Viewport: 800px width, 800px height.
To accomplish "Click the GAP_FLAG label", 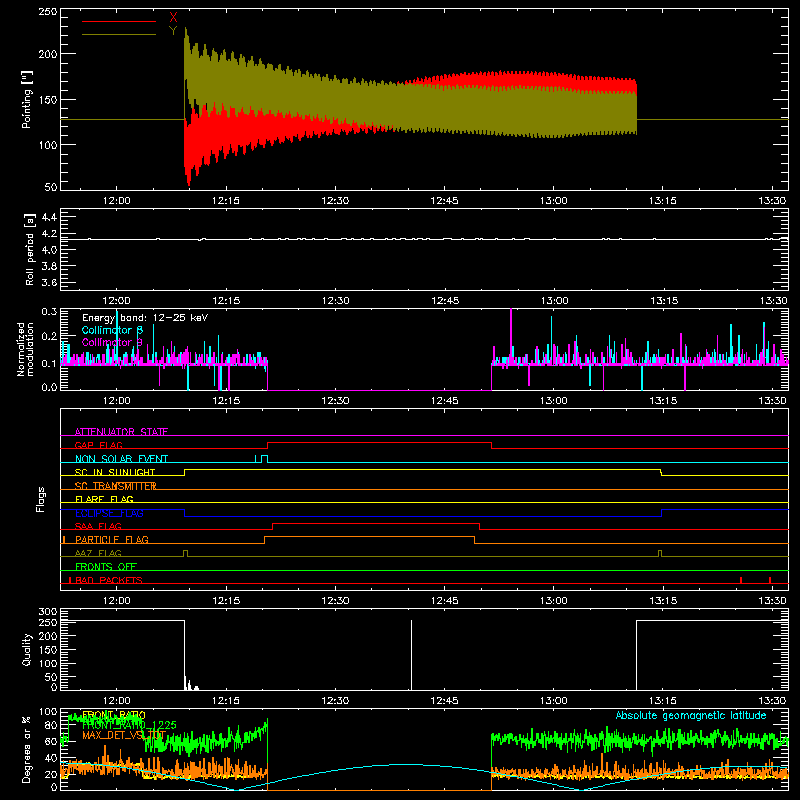I will 98,445.
